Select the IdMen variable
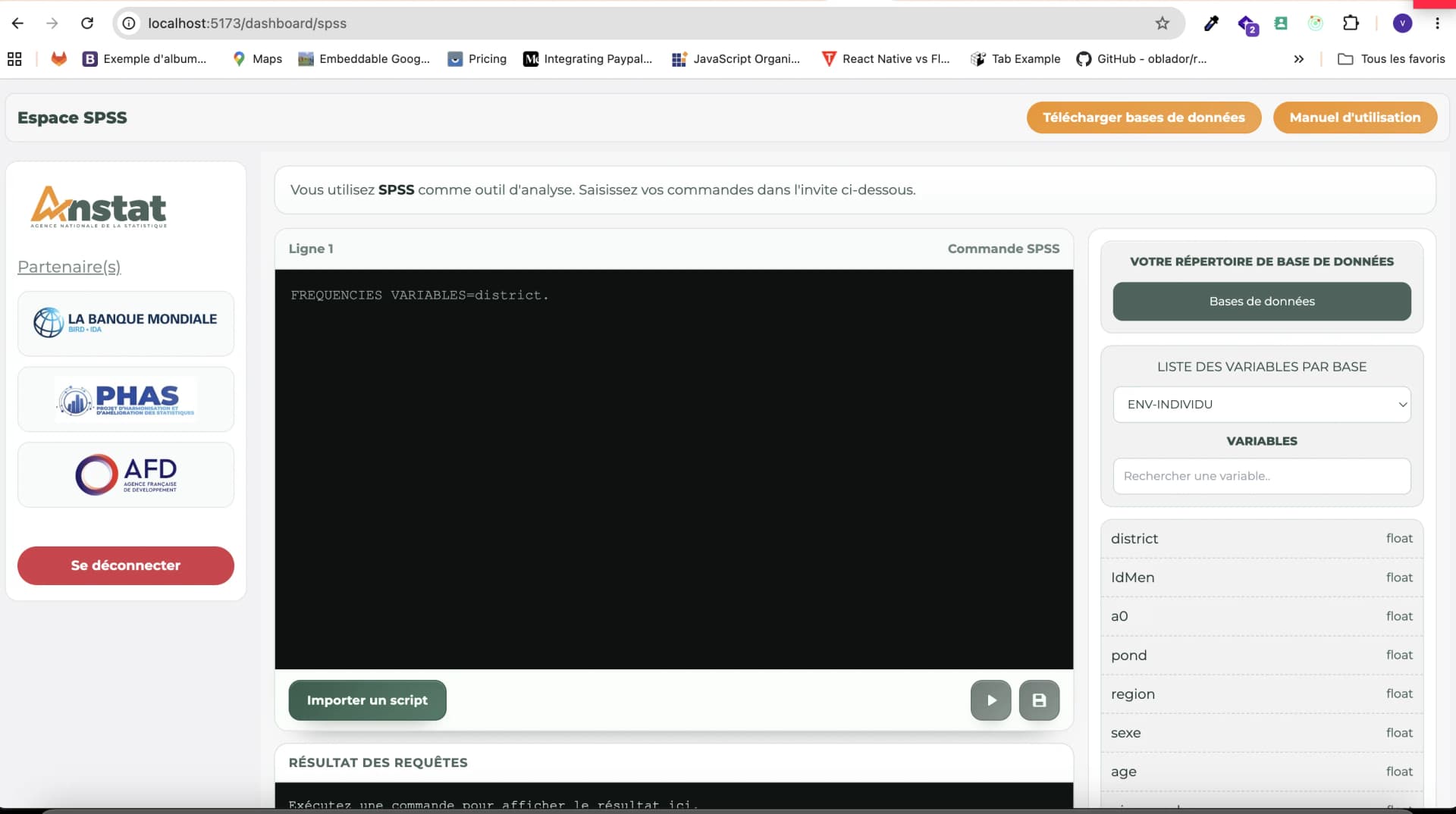The image size is (1456, 814). 1262,578
